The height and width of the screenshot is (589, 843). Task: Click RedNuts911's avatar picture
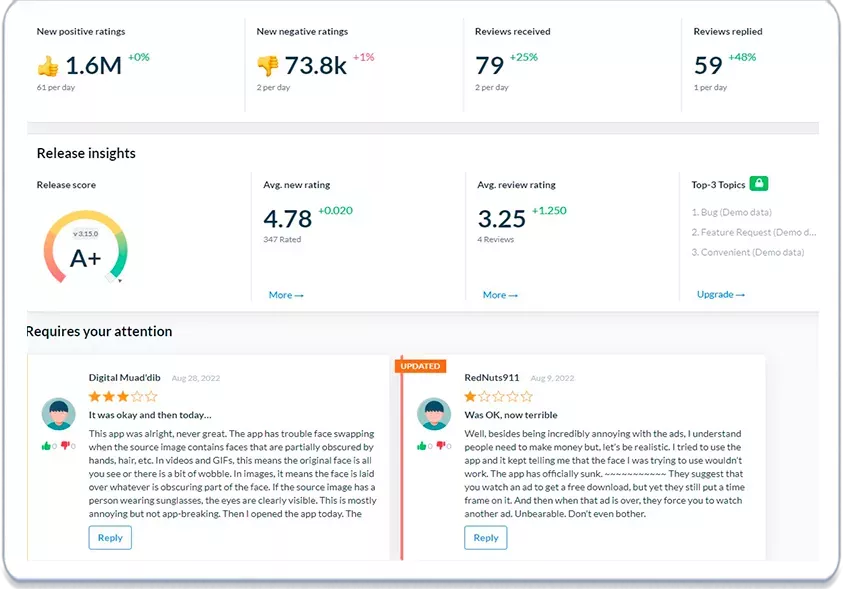click(434, 413)
